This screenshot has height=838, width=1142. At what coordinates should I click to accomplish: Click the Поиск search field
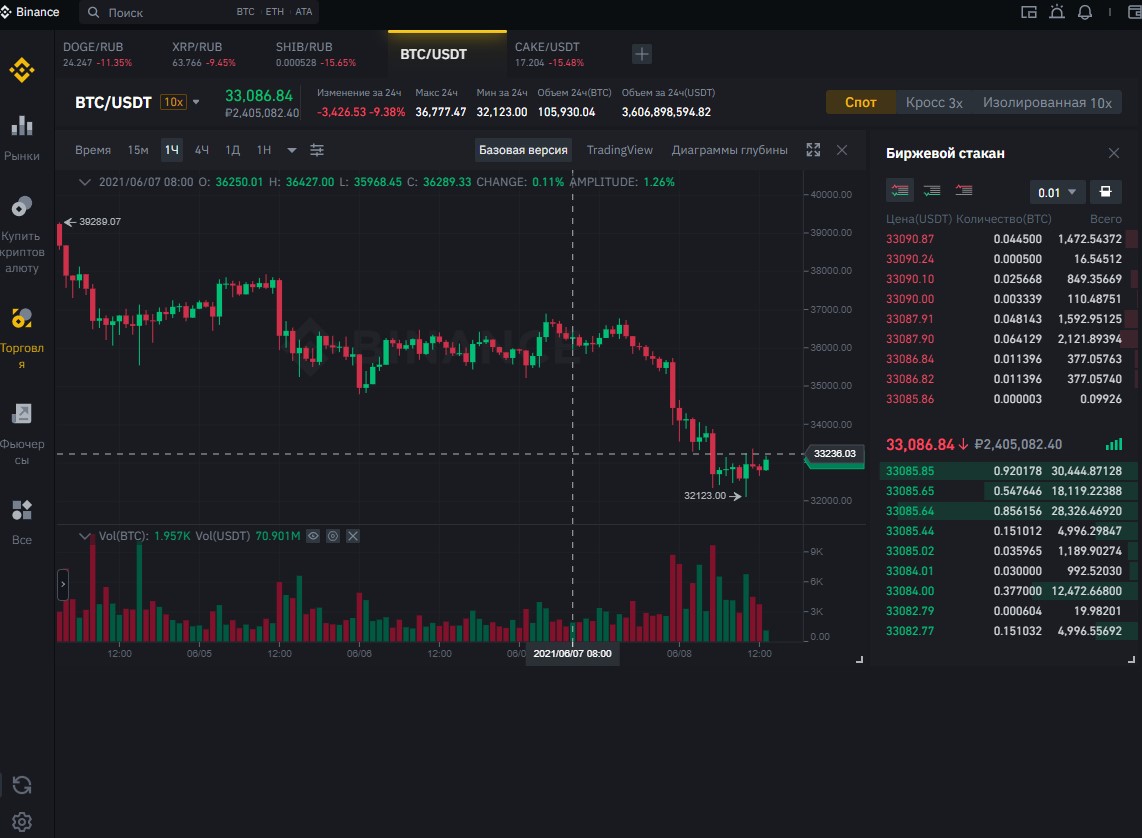point(198,12)
